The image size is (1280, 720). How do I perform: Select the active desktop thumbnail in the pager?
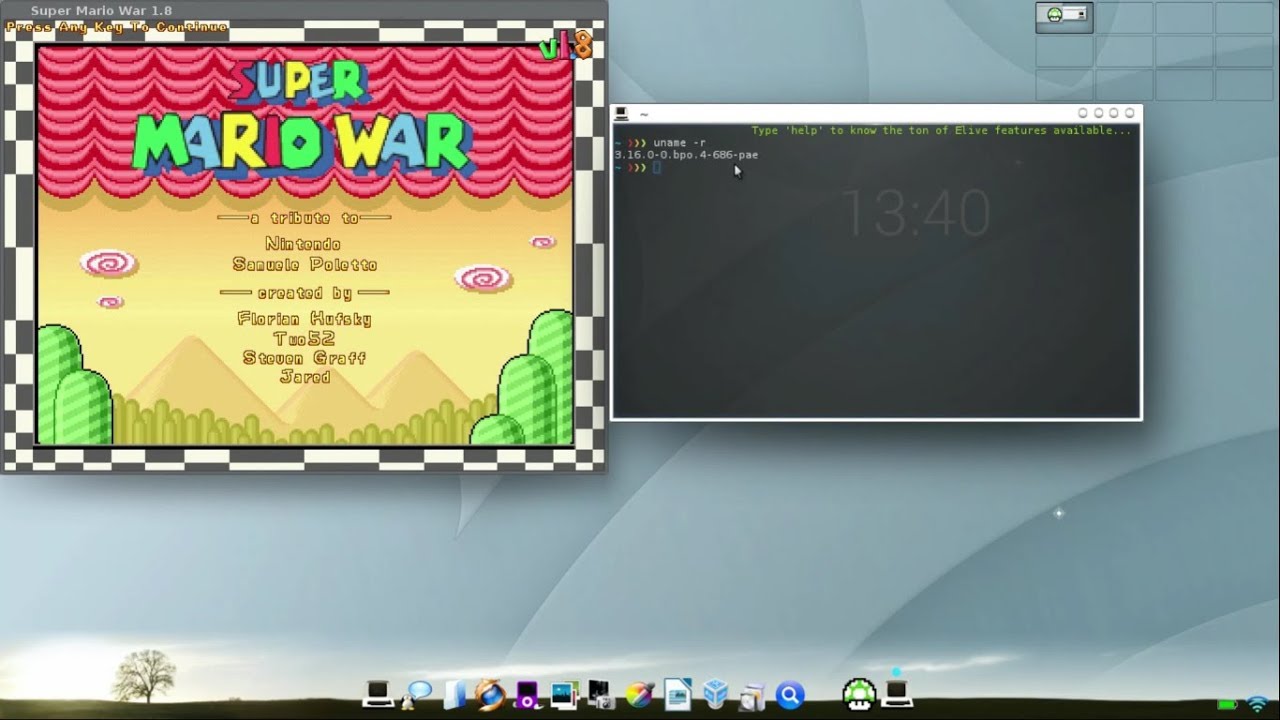click(x=1064, y=17)
